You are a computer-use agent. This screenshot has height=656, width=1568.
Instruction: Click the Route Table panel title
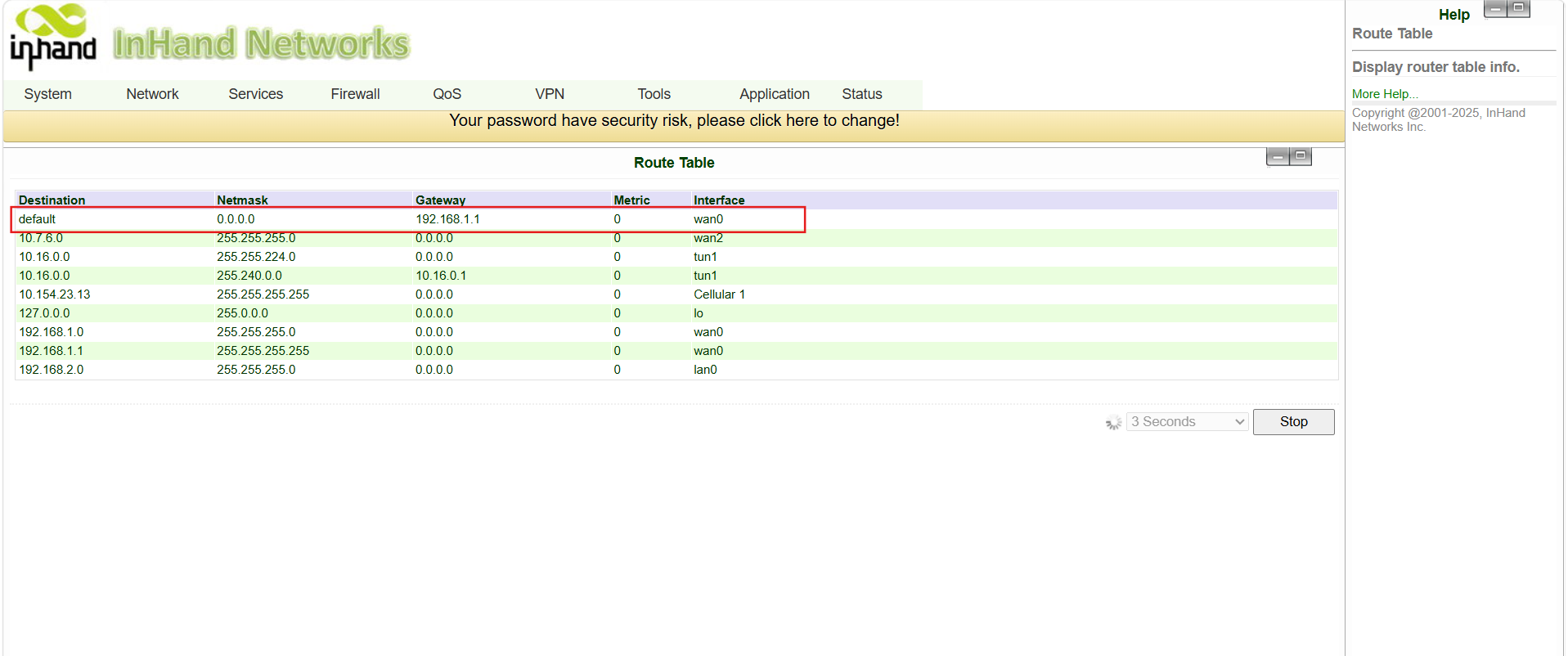click(674, 163)
